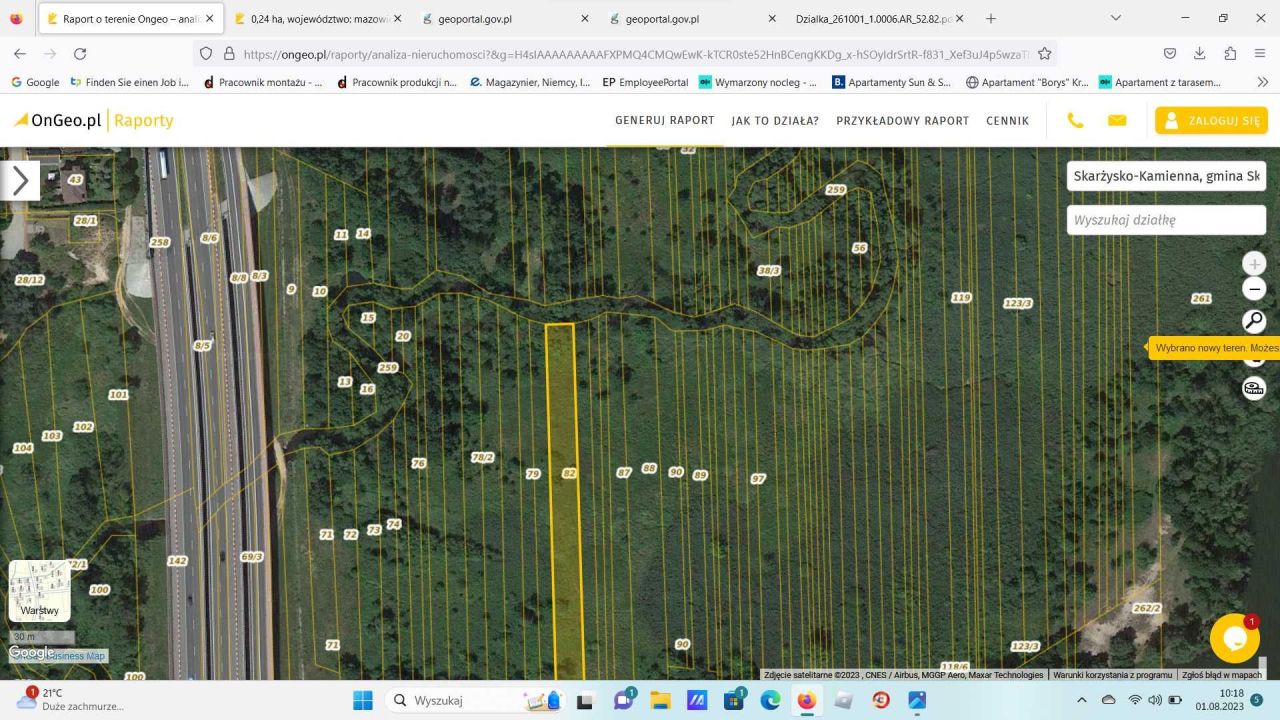Zoom in the map with plus button

(1254, 264)
